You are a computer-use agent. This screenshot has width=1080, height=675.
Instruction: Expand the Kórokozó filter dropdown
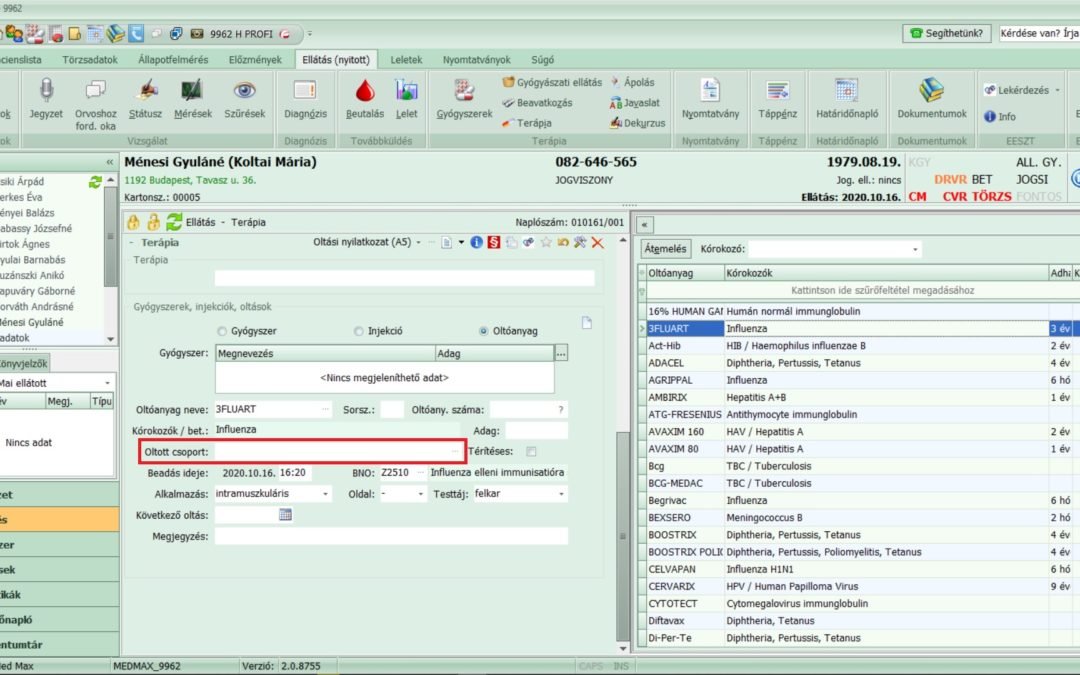[915, 249]
